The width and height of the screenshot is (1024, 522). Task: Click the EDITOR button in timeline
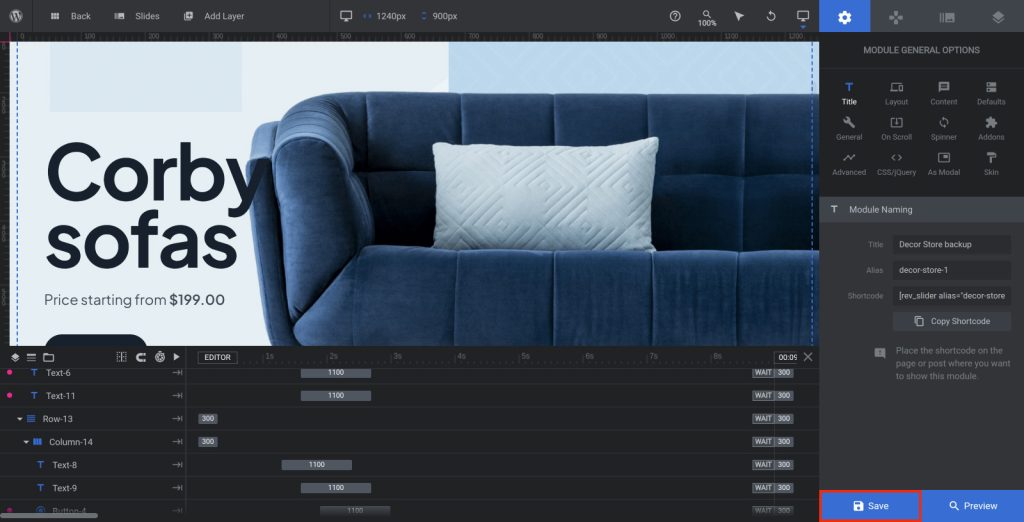click(x=217, y=357)
